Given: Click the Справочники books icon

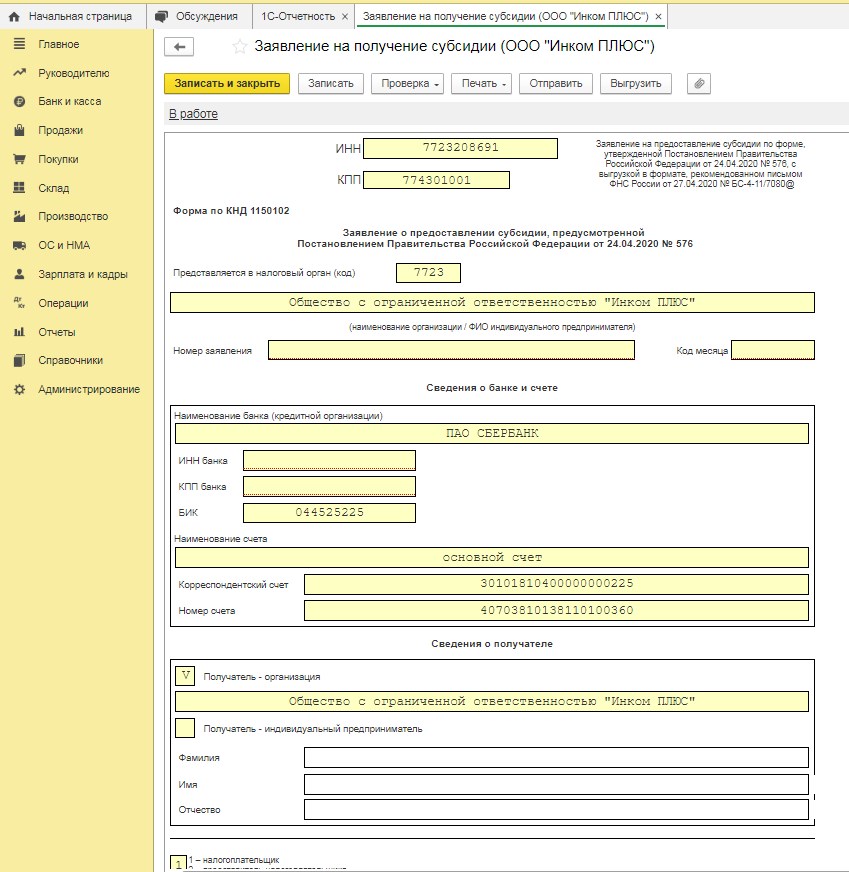Looking at the screenshot, I should point(19,360).
